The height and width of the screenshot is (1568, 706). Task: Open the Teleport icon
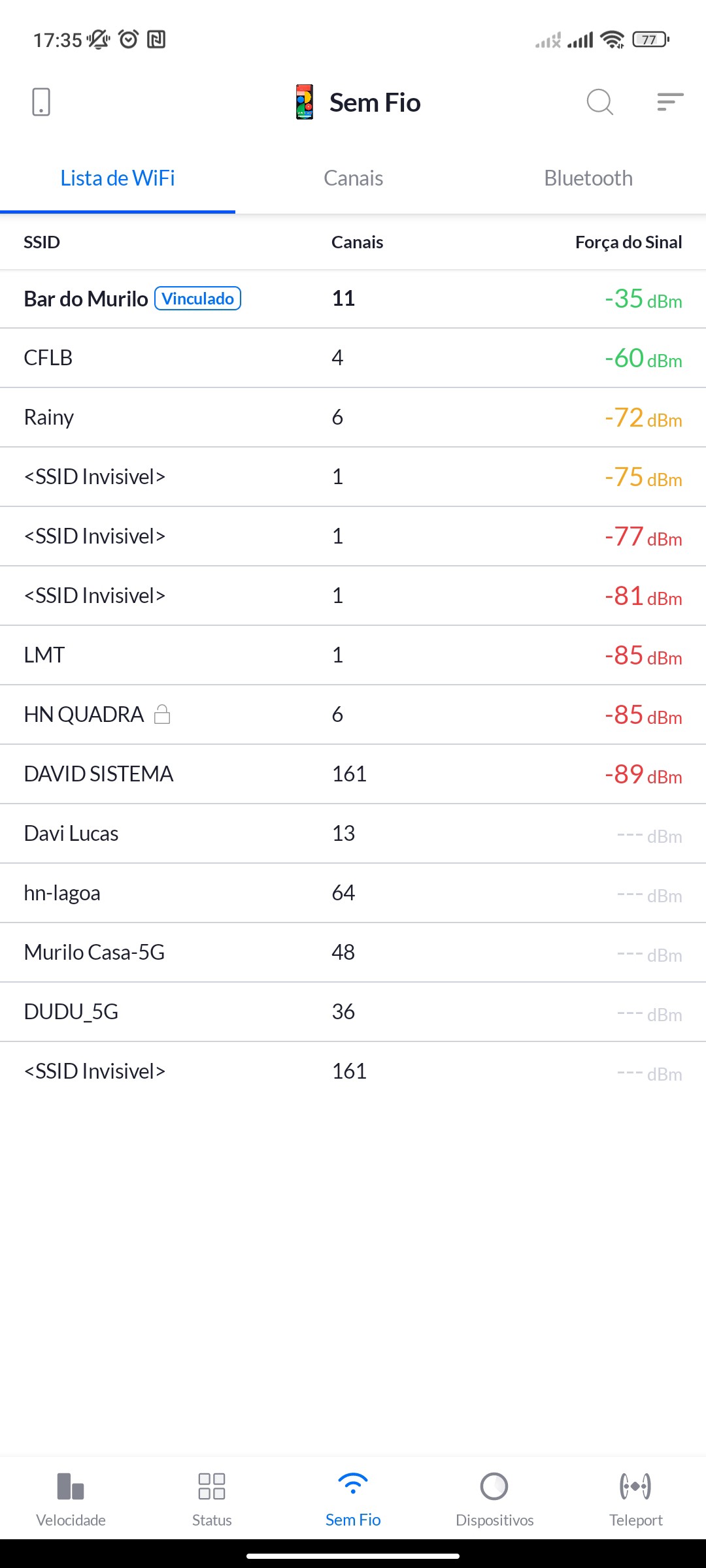click(635, 1486)
